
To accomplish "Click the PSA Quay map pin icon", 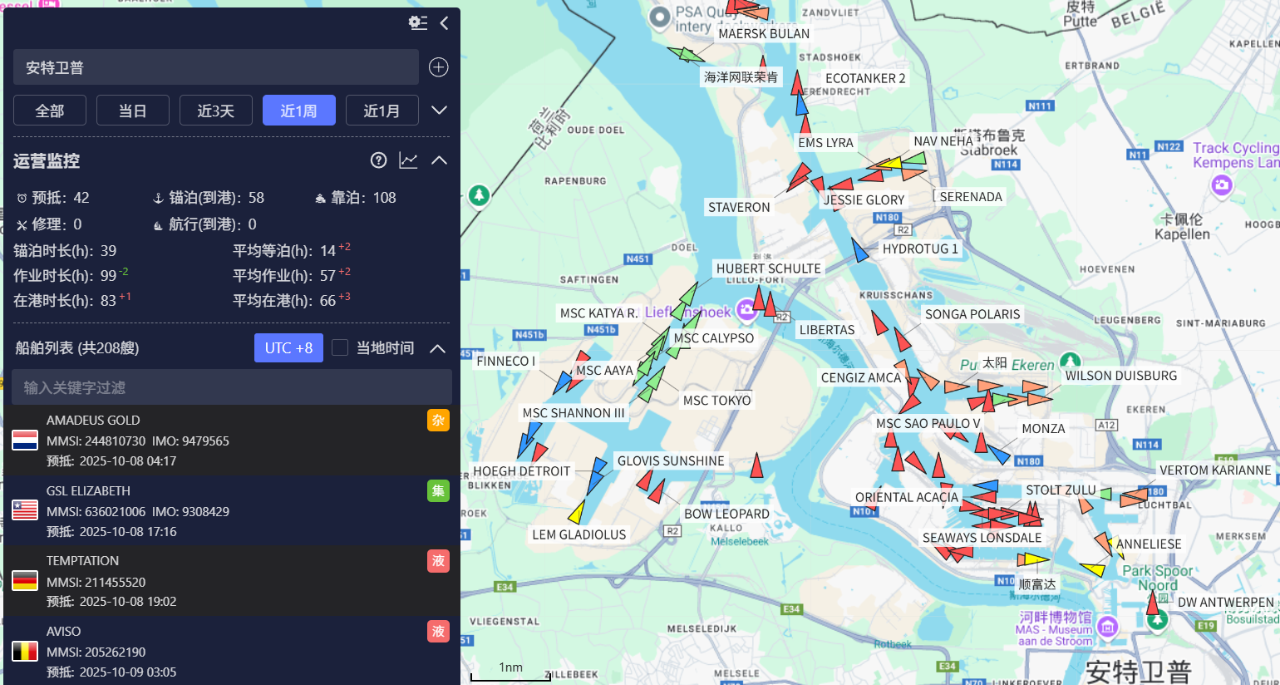I will 659,17.
